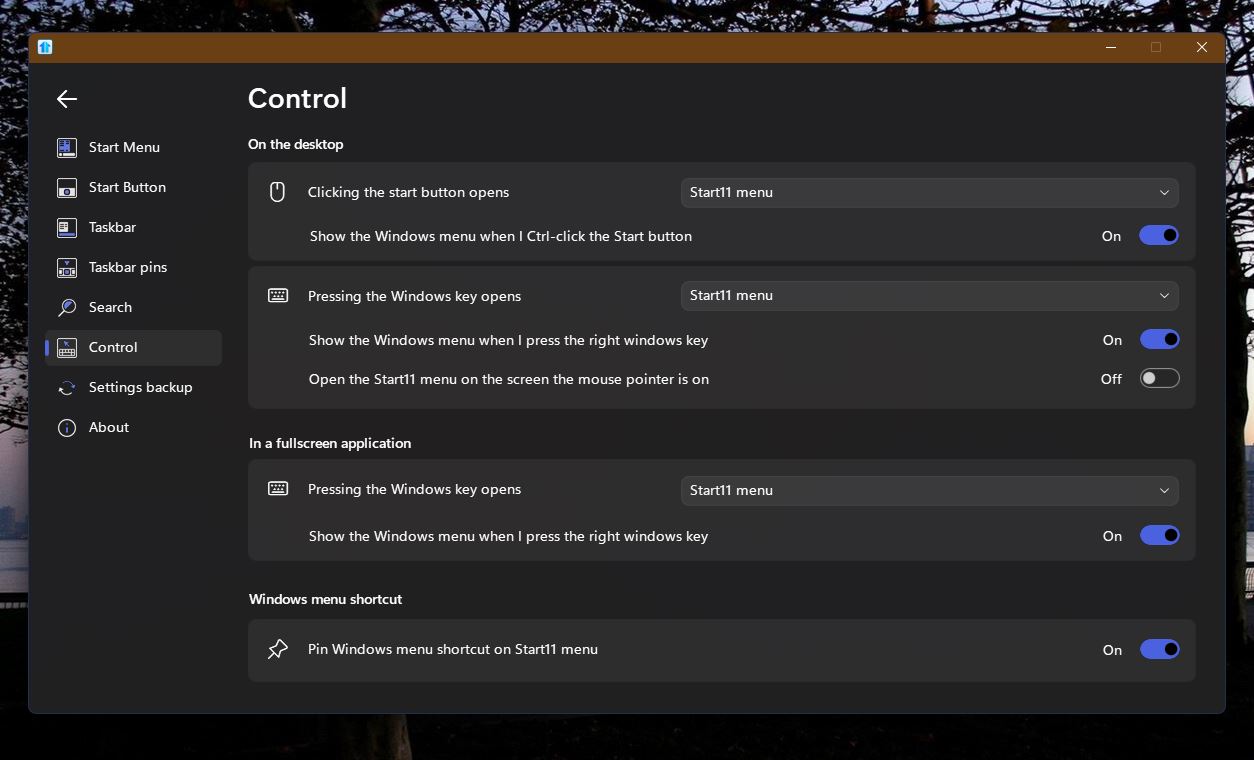Toggle fullscreen right Windows key option
Viewport: 1254px width, 760px height.
click(x=1159, y=536)
